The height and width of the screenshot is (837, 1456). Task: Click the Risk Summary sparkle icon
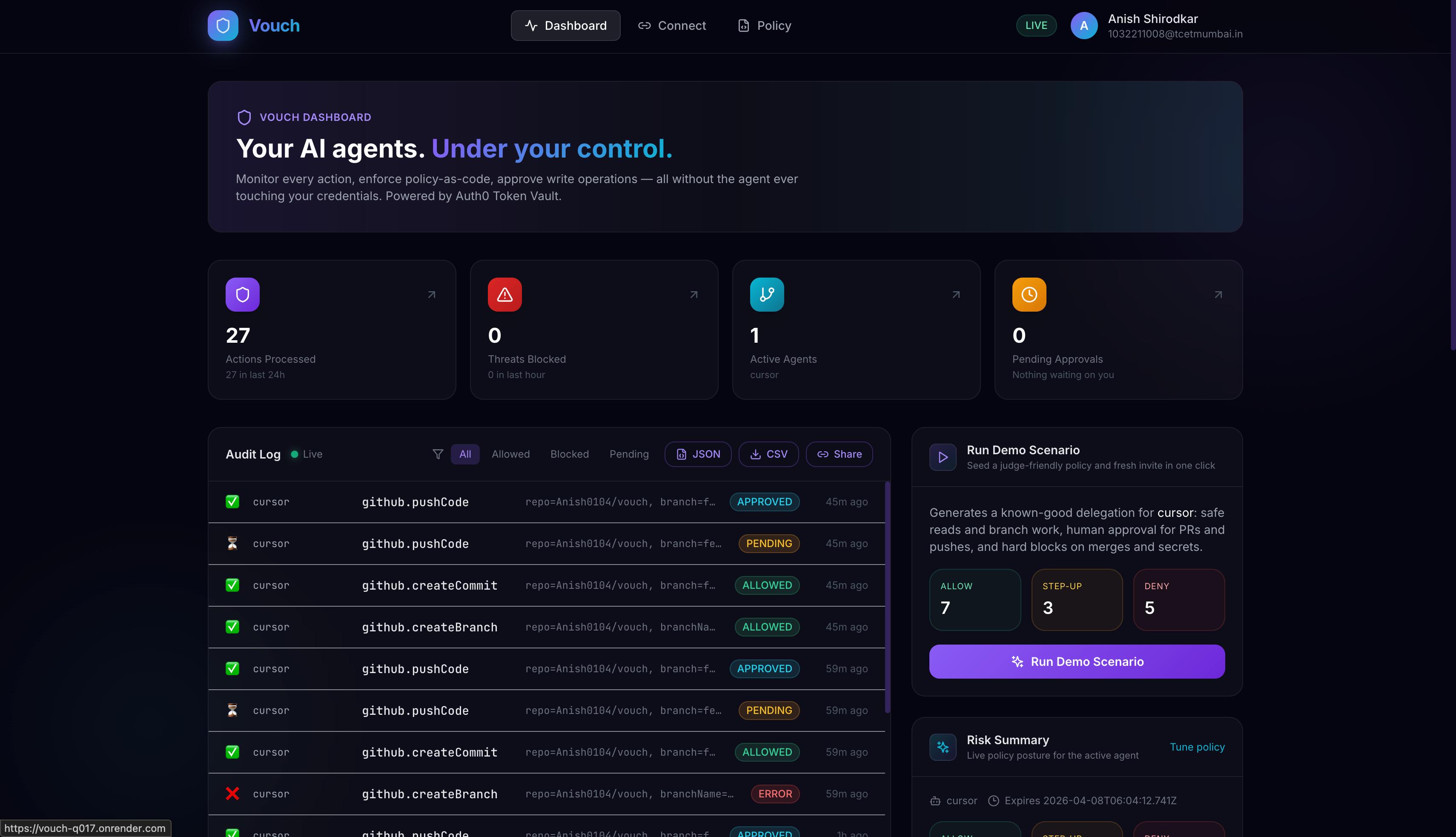[943, 747]
